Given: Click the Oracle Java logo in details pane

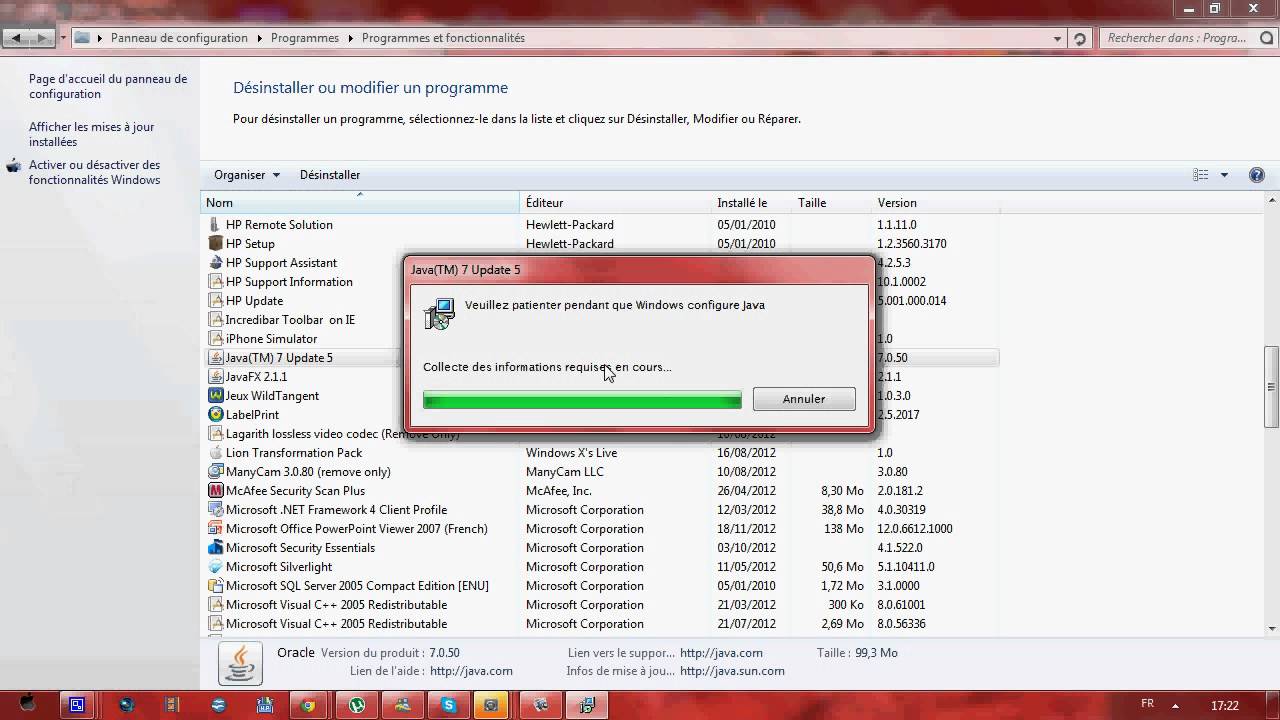Looking at the screenshot, I should [240, 662].
